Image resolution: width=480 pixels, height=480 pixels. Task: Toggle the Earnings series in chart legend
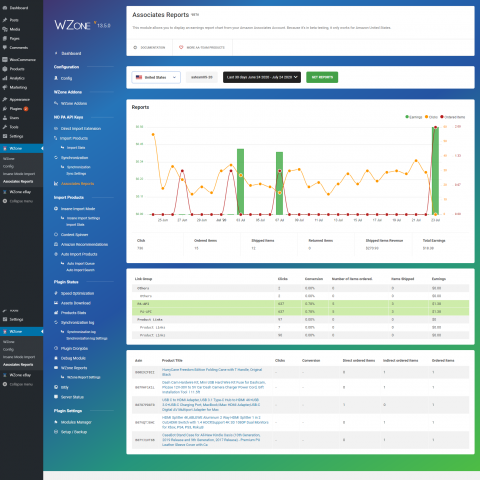414,117
